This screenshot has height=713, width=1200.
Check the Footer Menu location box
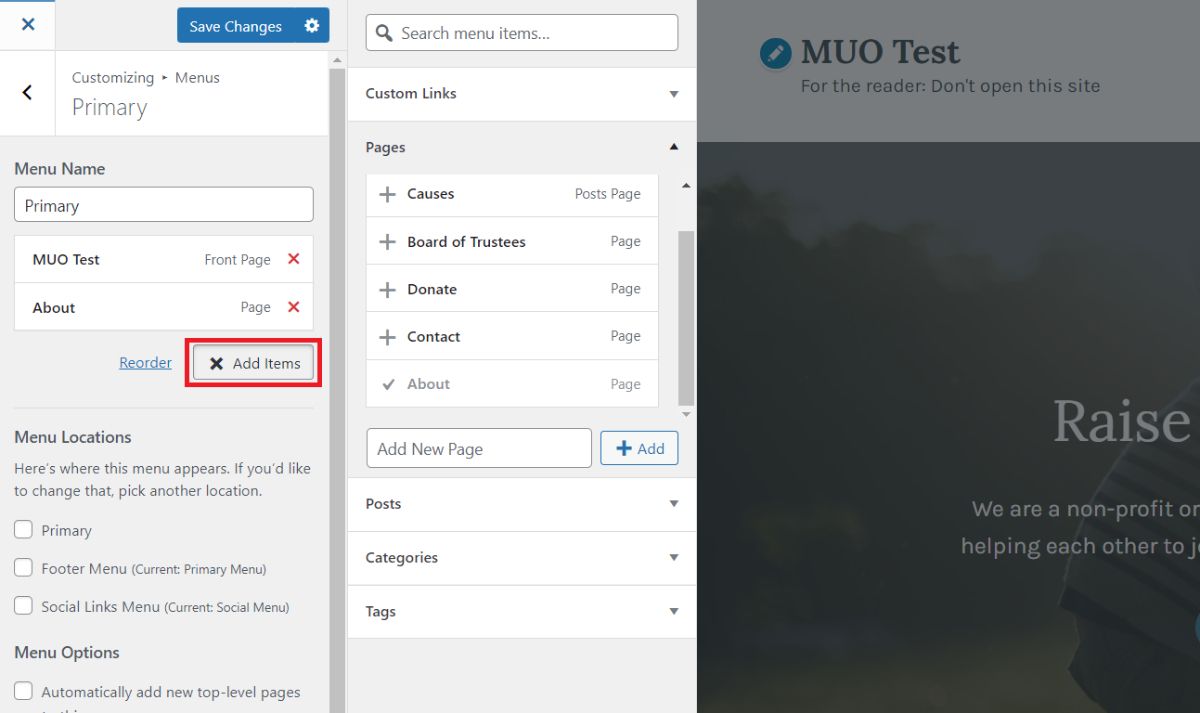(23, 567)
